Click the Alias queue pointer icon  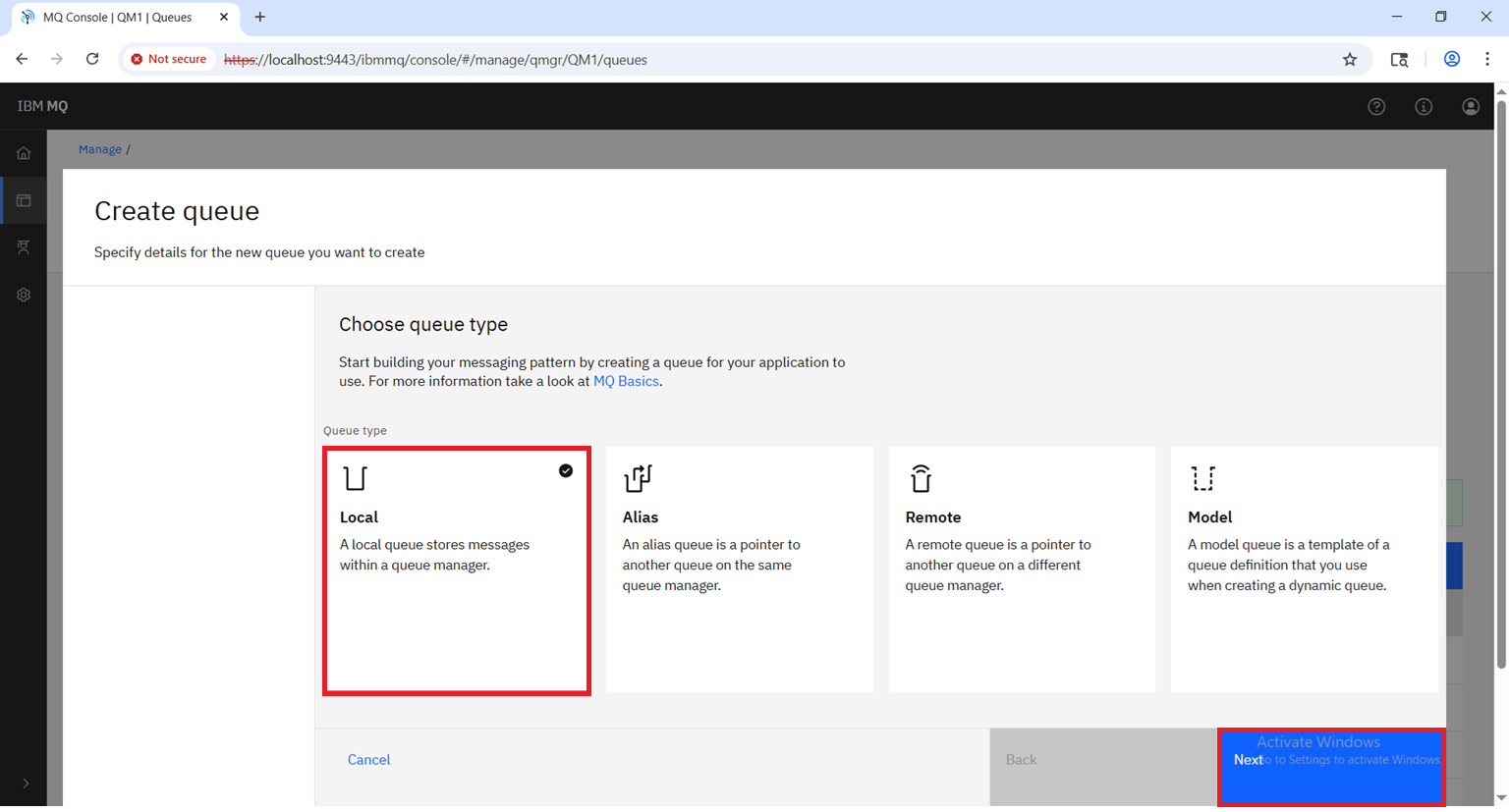pyautogui.click(x=638, y=478)
